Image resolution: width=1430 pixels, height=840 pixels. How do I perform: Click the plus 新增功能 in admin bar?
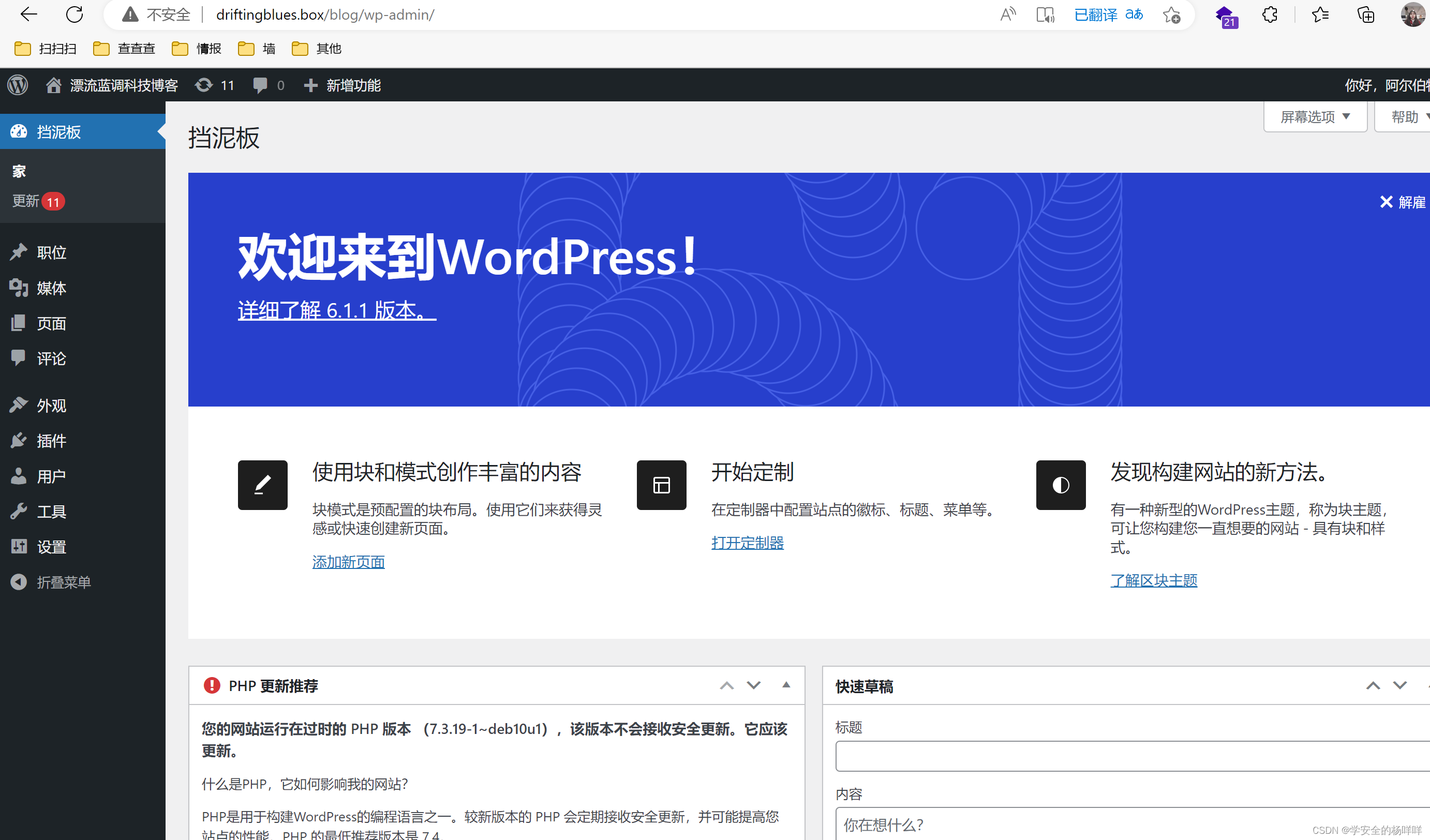click(x=342, y=85)
